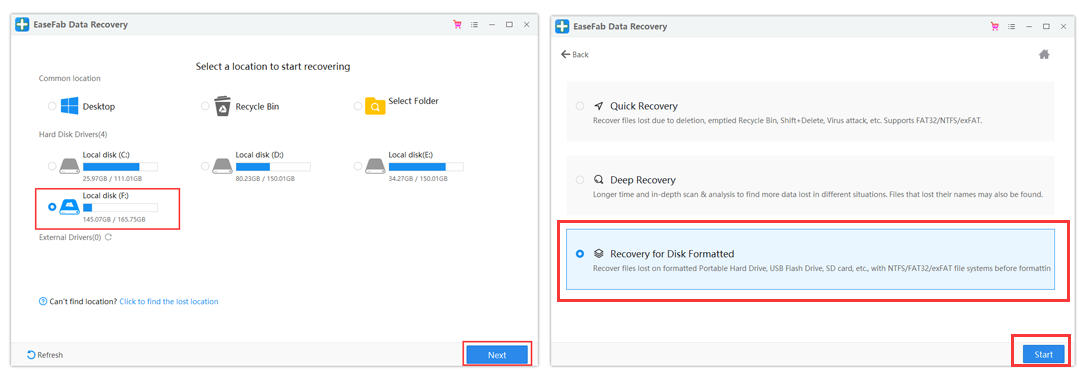Click Local disk (D:) drive icon
1079x378 pixels.
coord(222,166)
